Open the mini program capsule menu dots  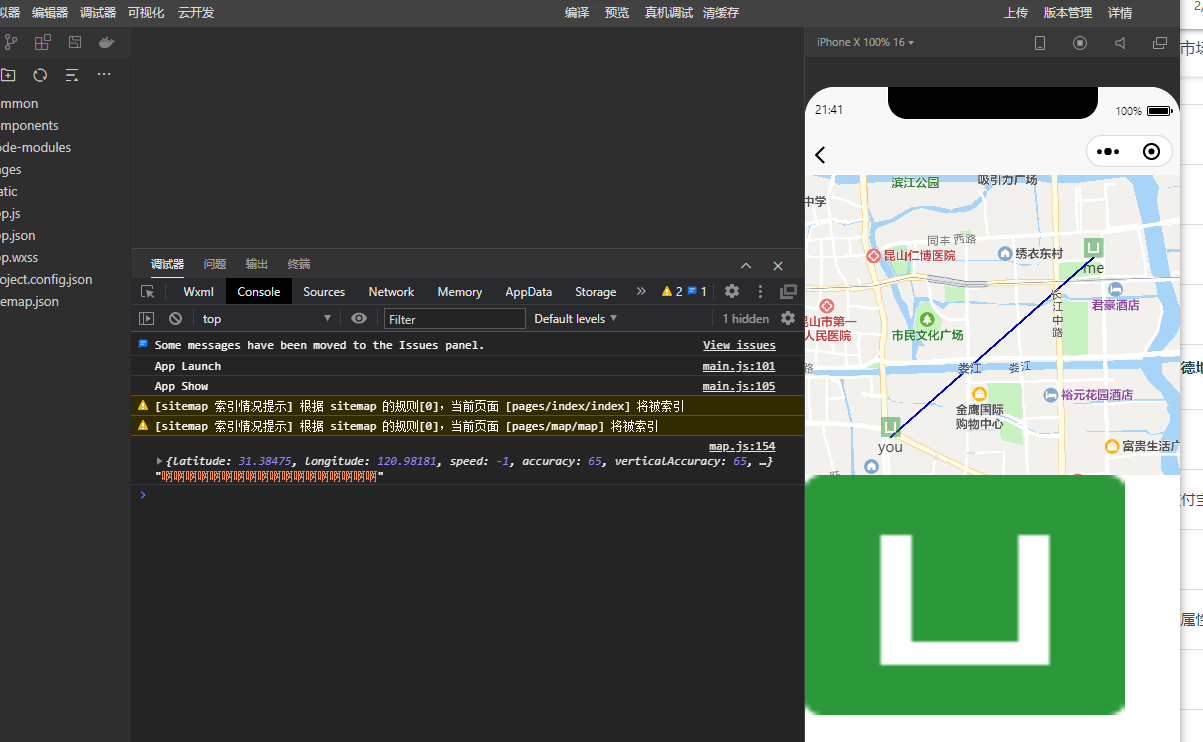point(1108,152)
